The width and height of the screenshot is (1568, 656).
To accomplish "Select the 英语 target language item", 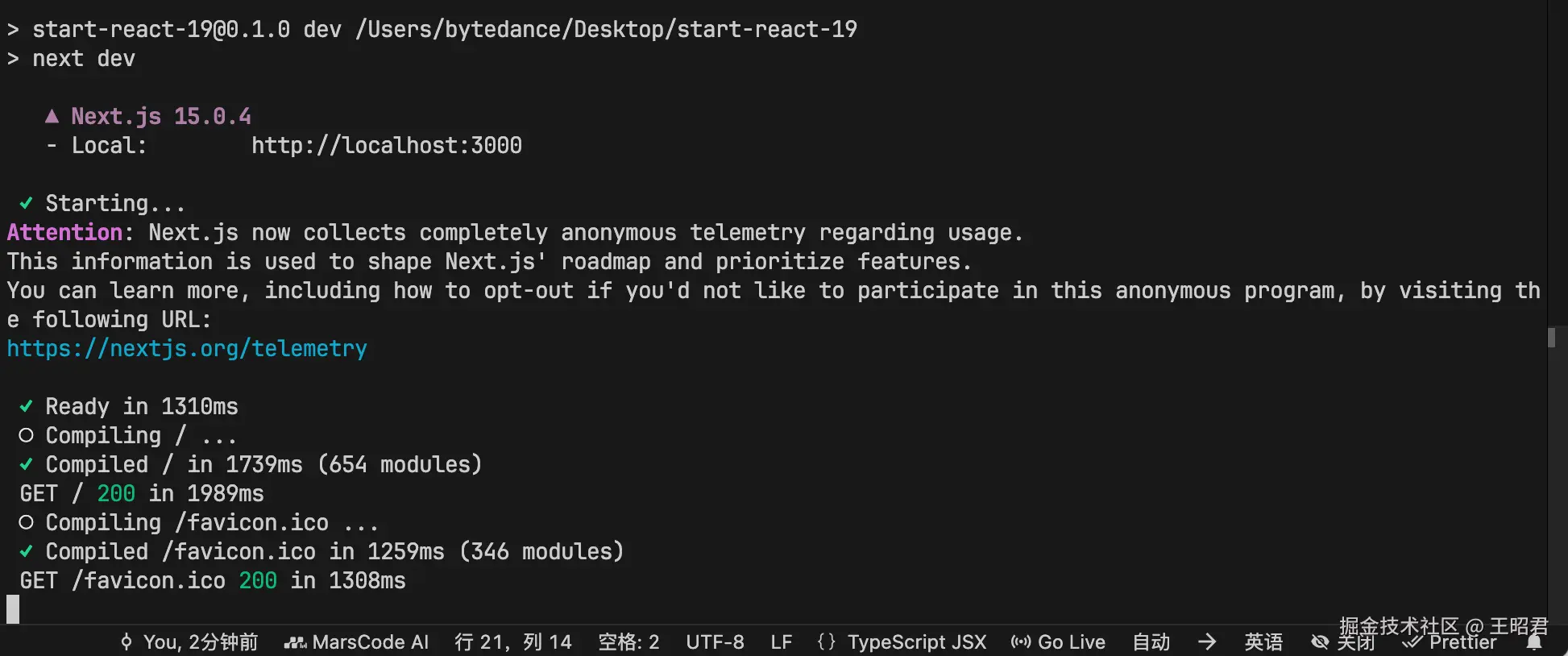I will click(1263, 642).
